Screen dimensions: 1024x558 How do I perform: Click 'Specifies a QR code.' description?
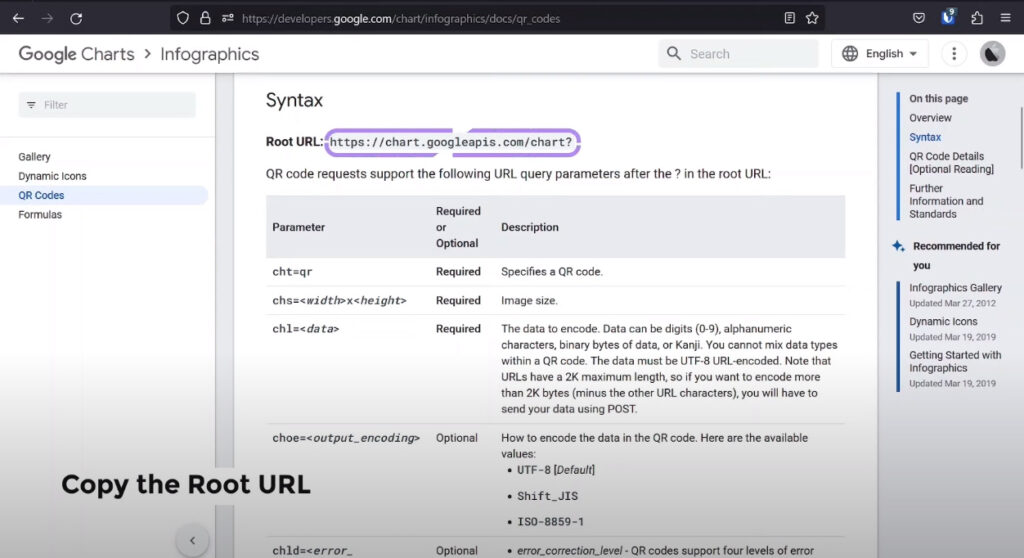pos(552,272)
